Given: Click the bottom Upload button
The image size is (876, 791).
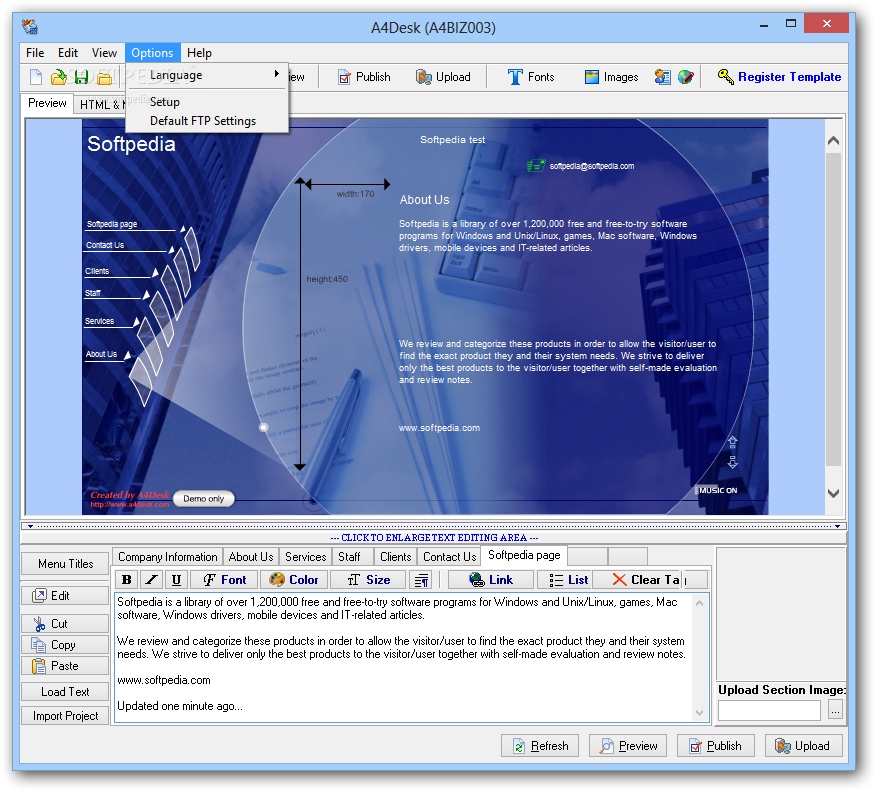Looking at the screenshot, I should (803, 746).
